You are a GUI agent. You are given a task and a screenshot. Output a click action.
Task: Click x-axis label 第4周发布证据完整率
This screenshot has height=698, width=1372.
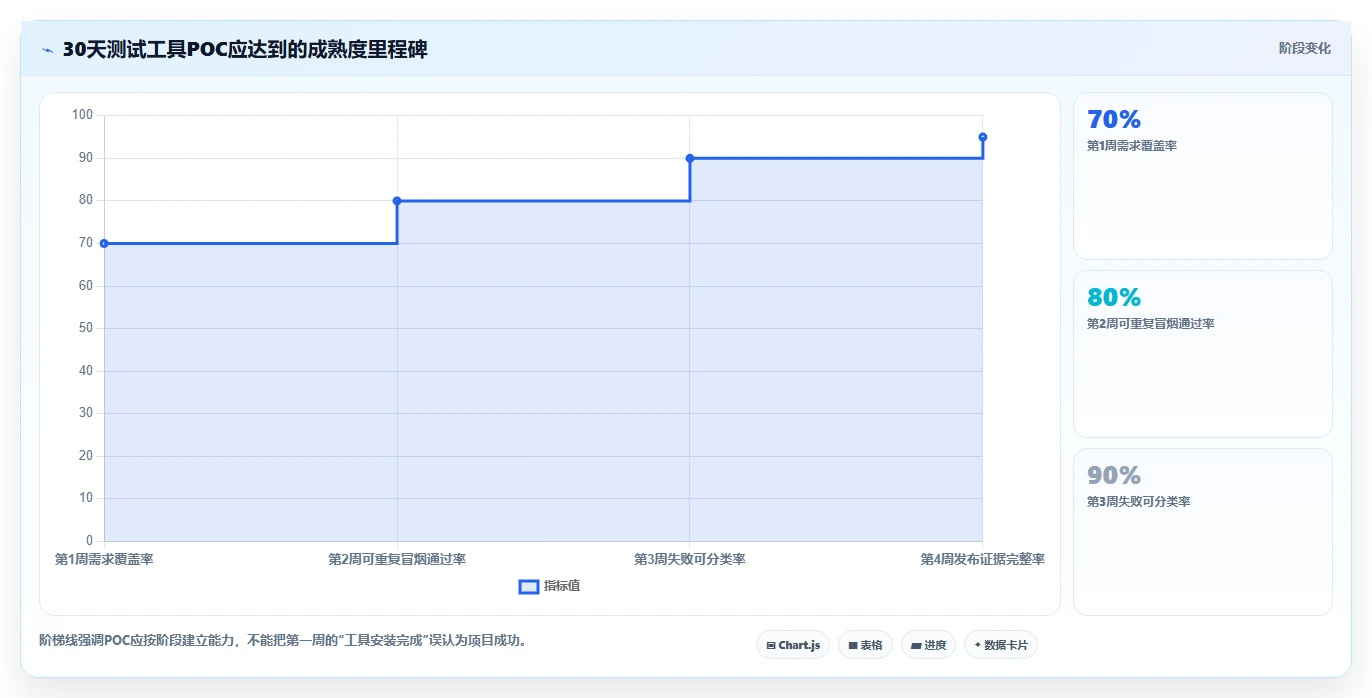pyautogui.click(x=983, y=559)
